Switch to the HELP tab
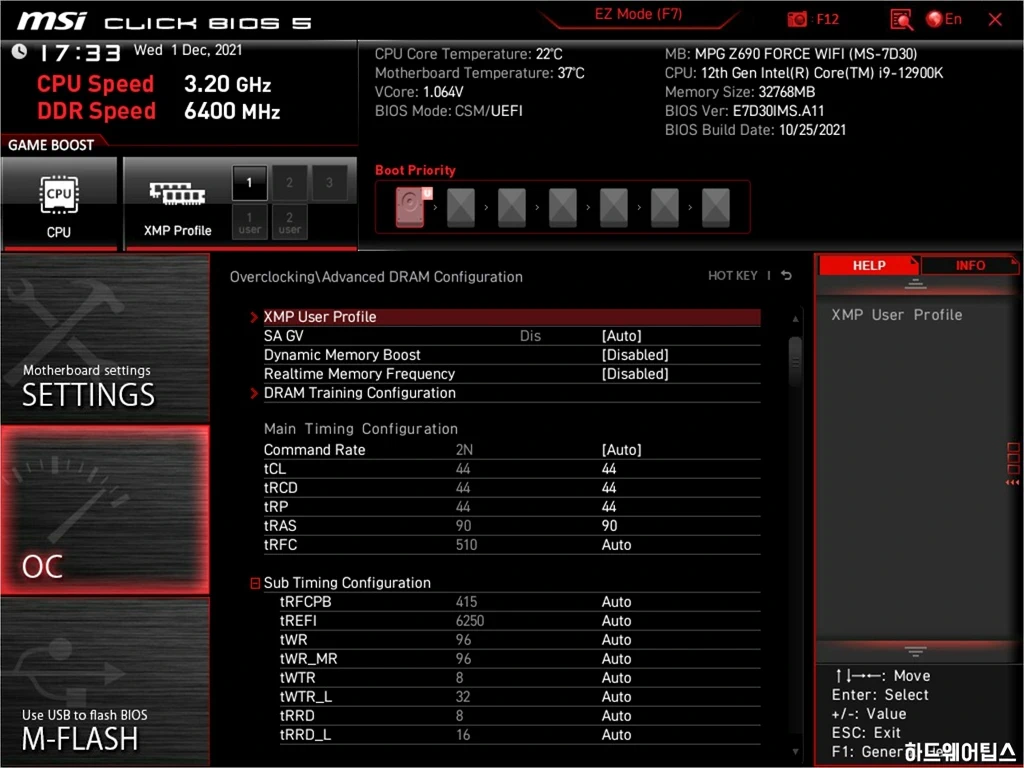Screen dimensions: 1024x768 pos(869,265)
